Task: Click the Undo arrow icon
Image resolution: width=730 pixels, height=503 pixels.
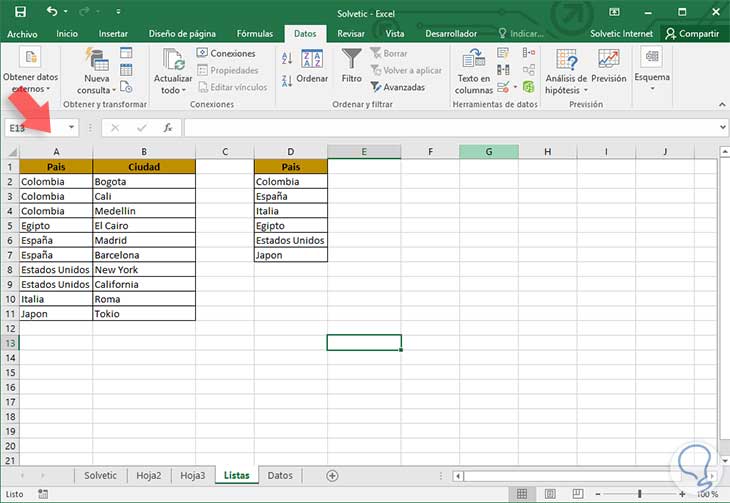Action: coord(52,11)
